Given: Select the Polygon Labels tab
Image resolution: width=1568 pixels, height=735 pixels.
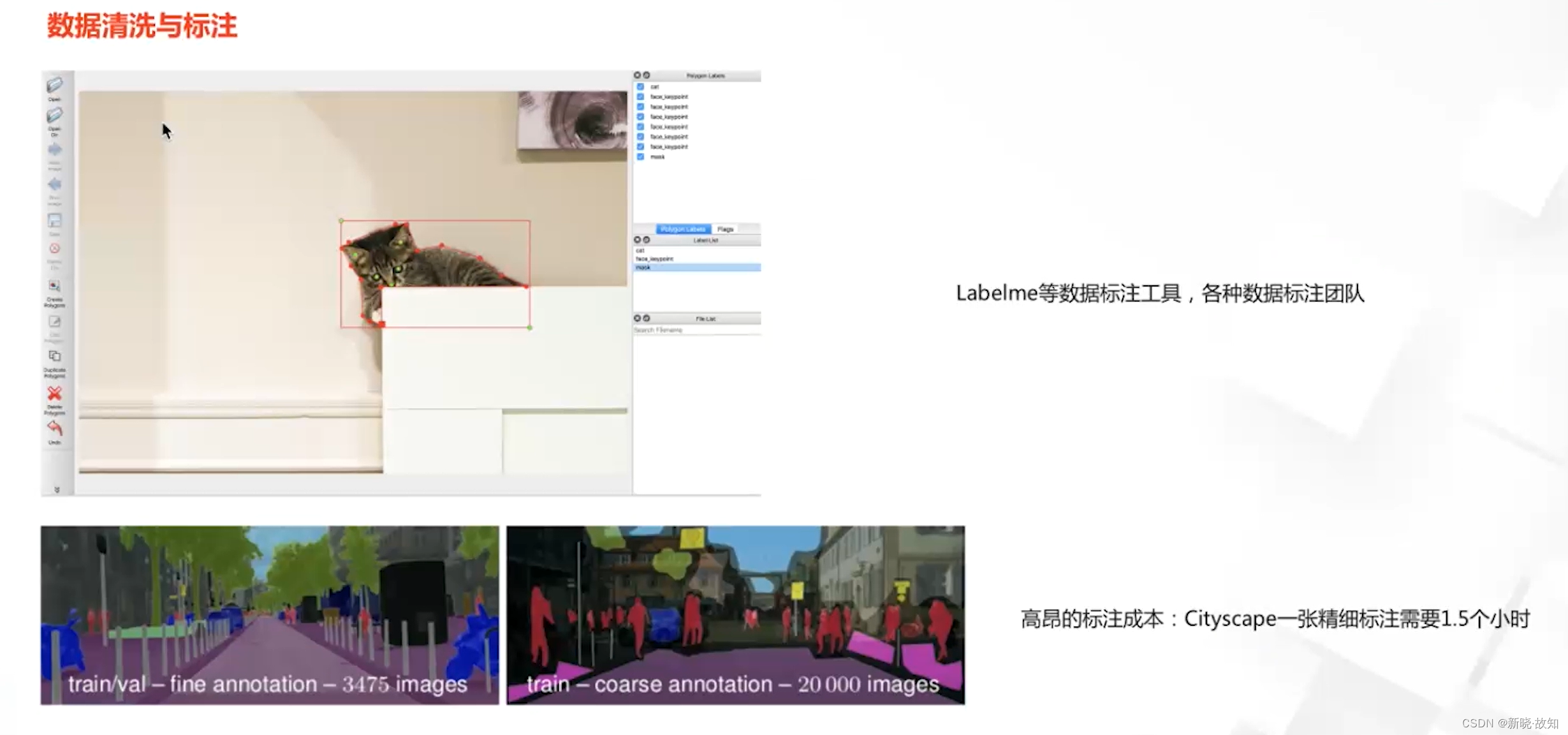Looking at the screenshot, I should [682, 229].
